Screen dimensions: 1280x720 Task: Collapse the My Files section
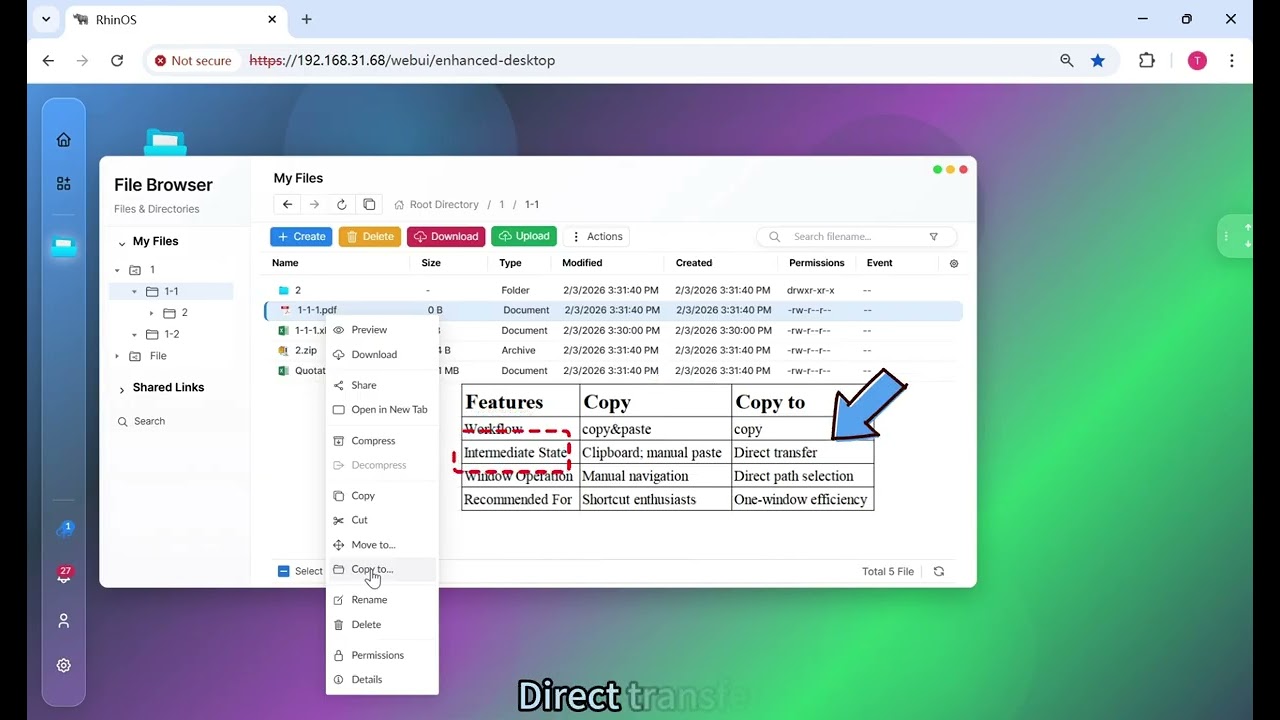coord(122,242)
